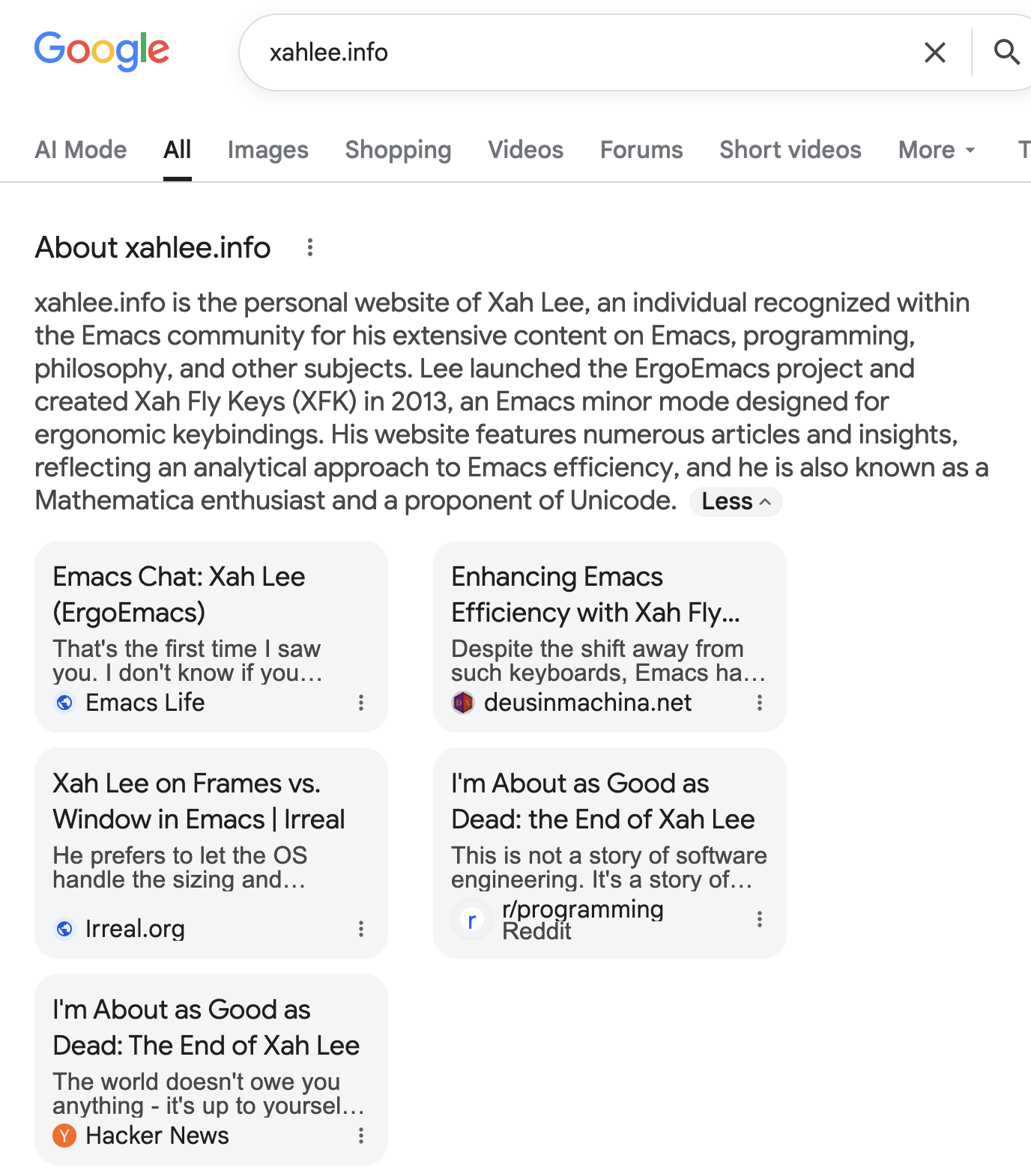Viewport: 1031px width, 1176px height.
Task: Click the Hacker News source name
Action: point(157,1136)
